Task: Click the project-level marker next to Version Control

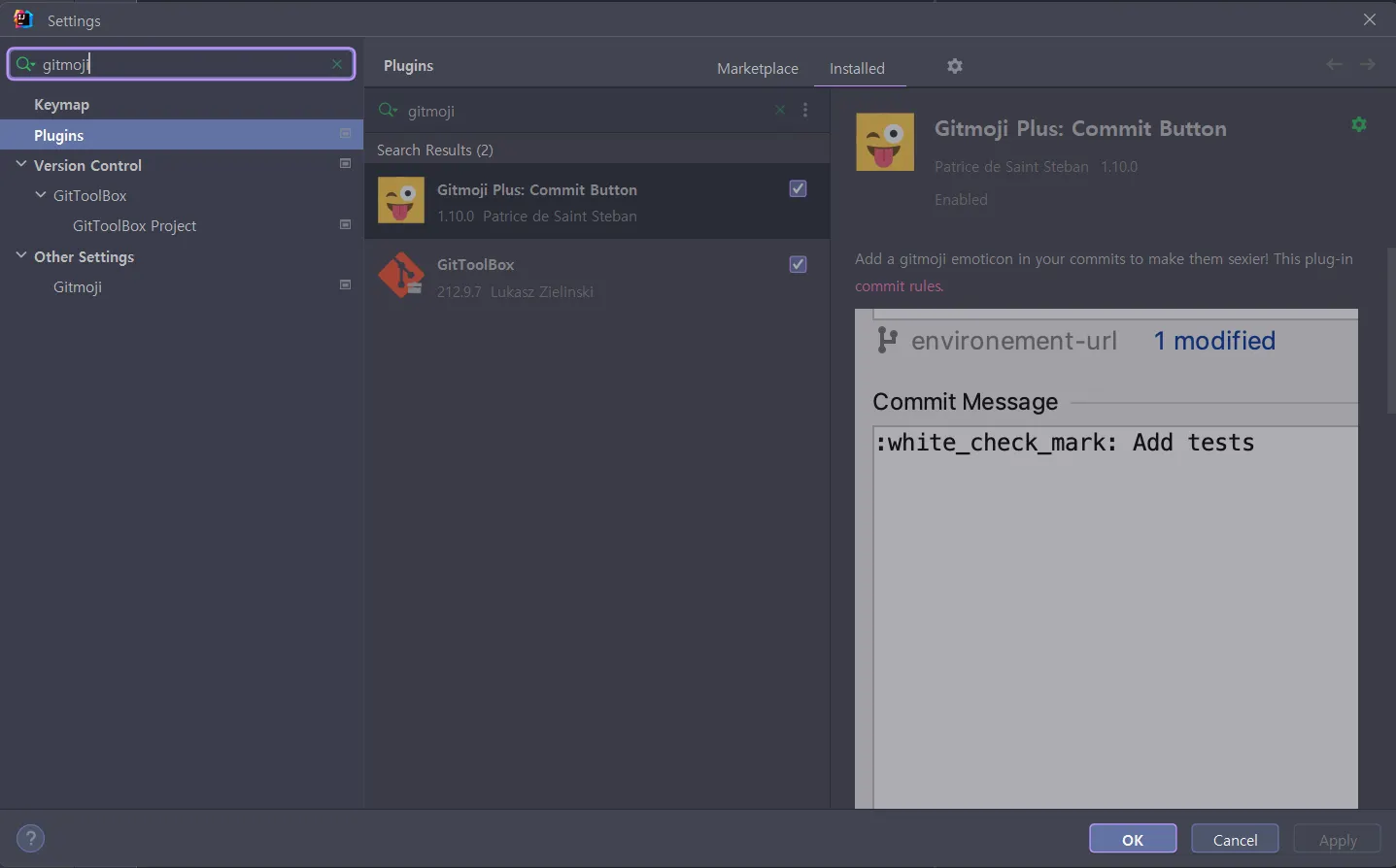Action: pyautogui.click(x=345, y=163)
